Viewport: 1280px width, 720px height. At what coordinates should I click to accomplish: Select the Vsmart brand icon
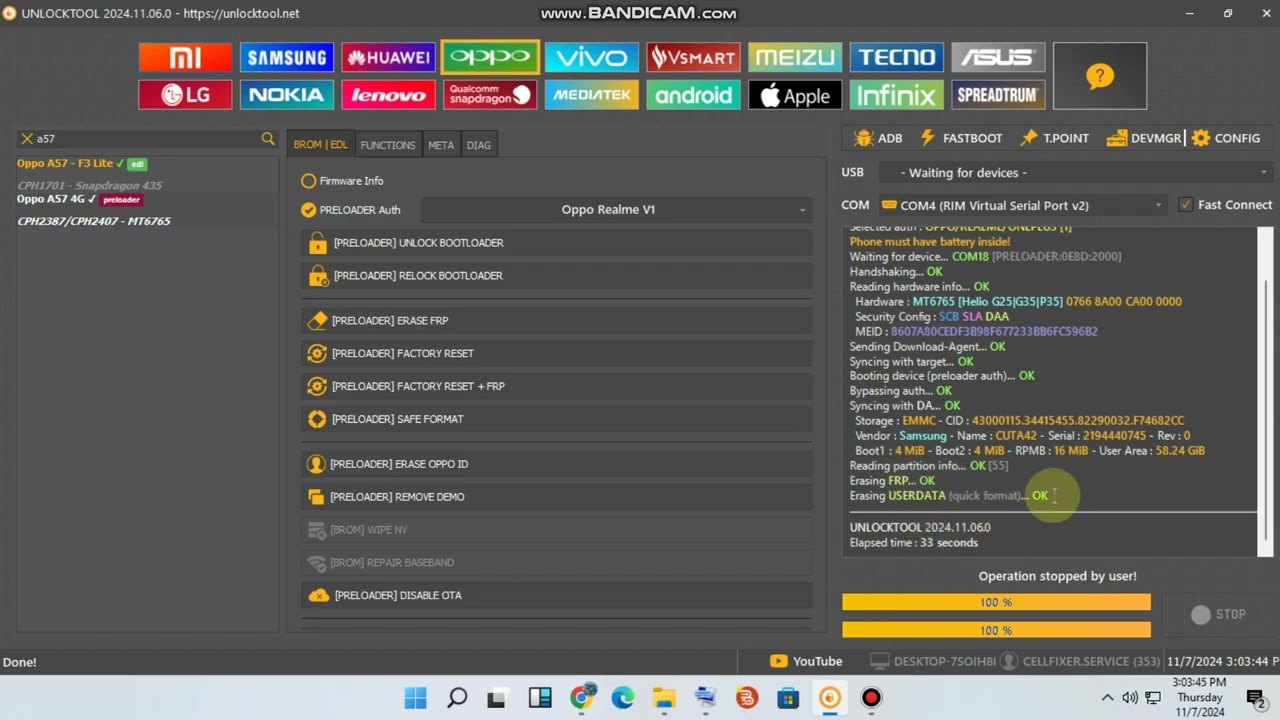(693, 57)
